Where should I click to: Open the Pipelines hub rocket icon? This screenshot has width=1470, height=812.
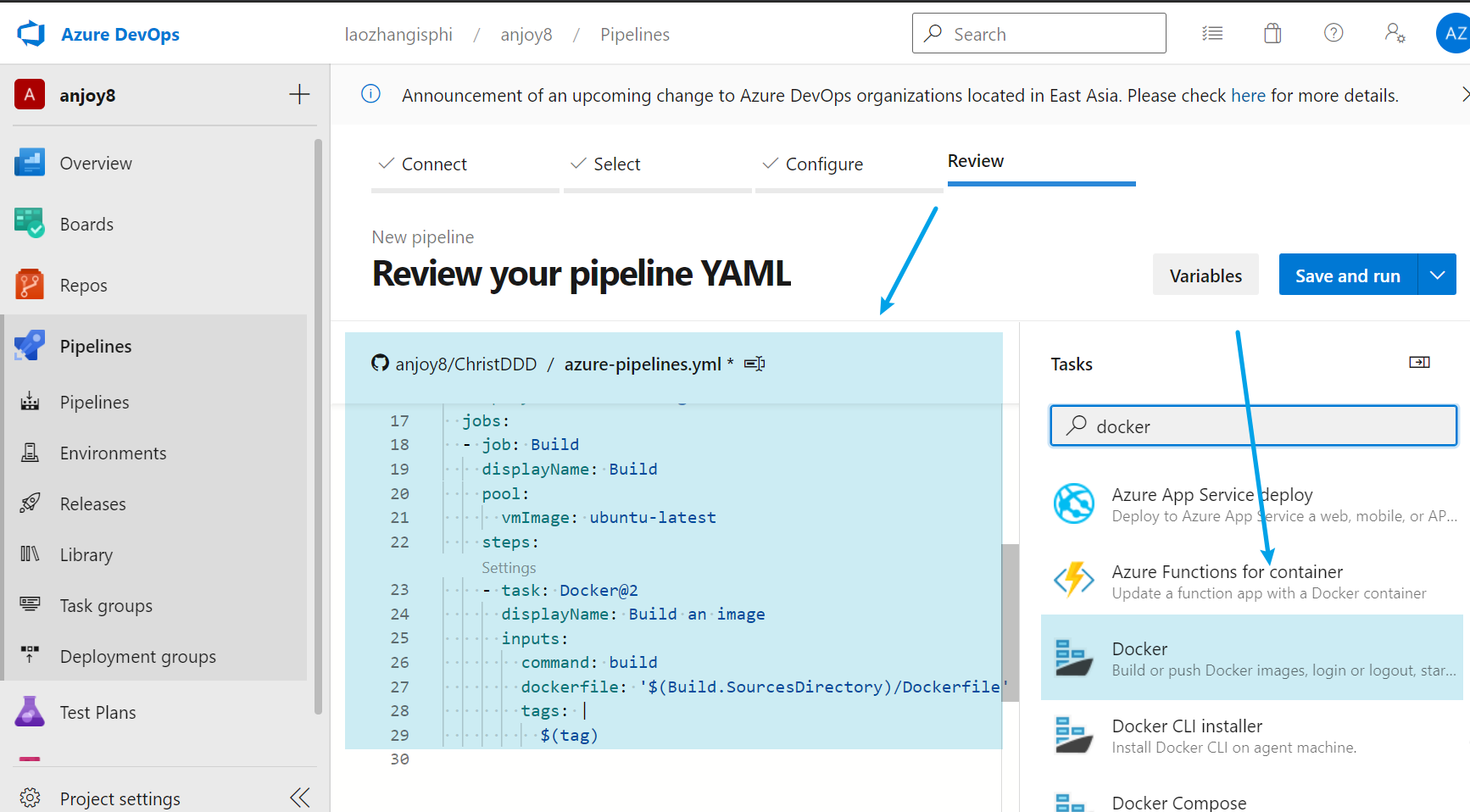(30, 346)
